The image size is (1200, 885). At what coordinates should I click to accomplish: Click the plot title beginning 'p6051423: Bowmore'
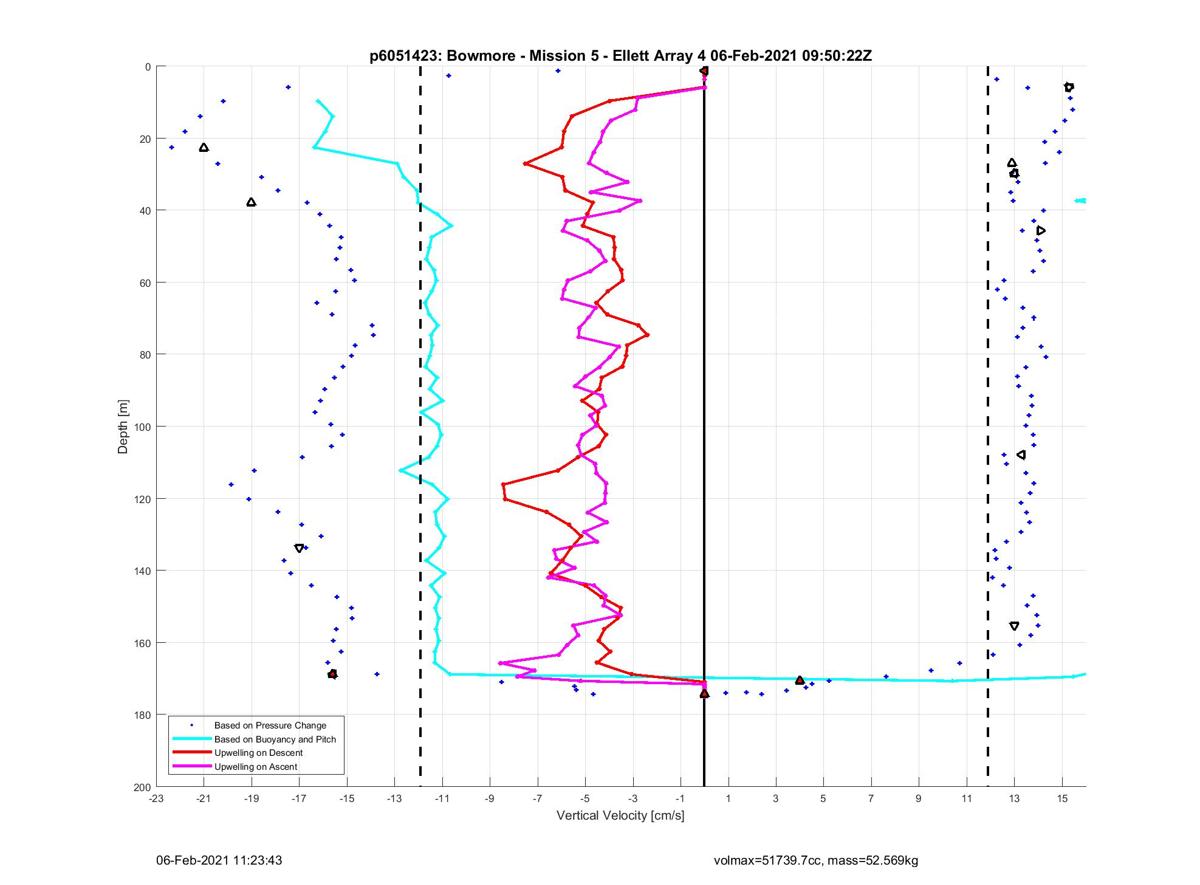[621, 56]
